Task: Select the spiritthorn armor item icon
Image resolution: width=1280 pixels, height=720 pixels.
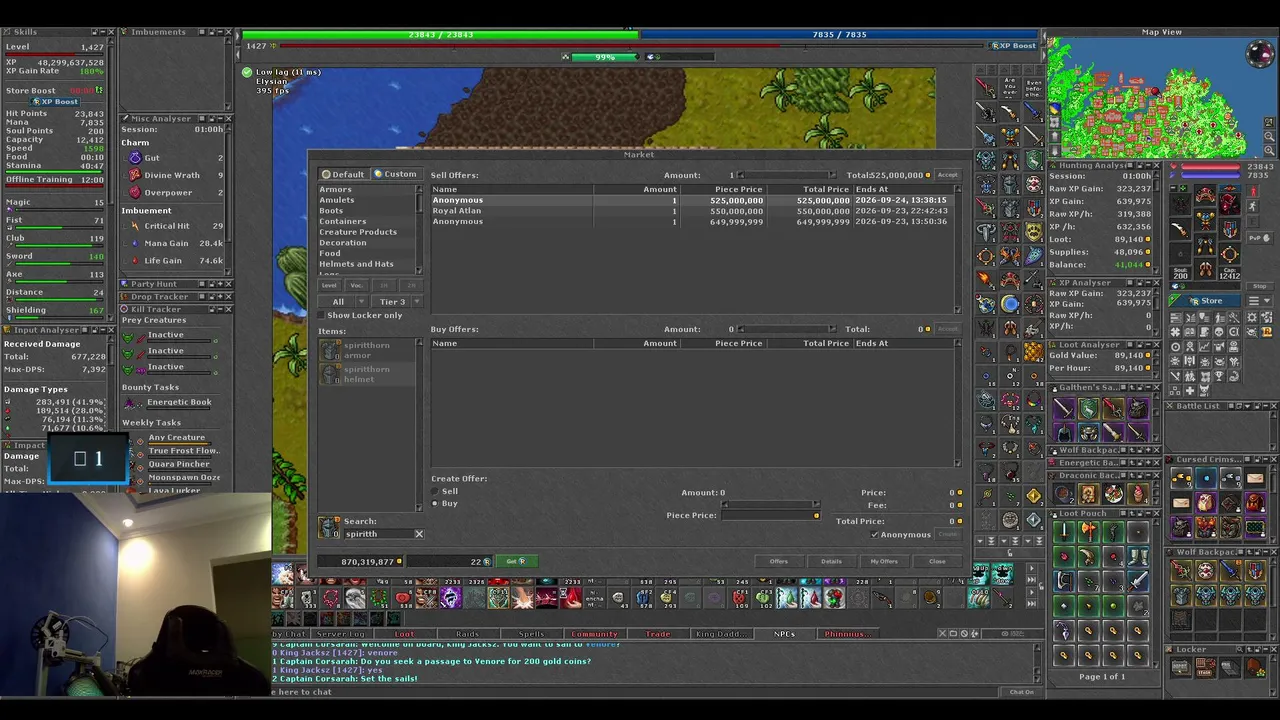Action: coord(330,350)
